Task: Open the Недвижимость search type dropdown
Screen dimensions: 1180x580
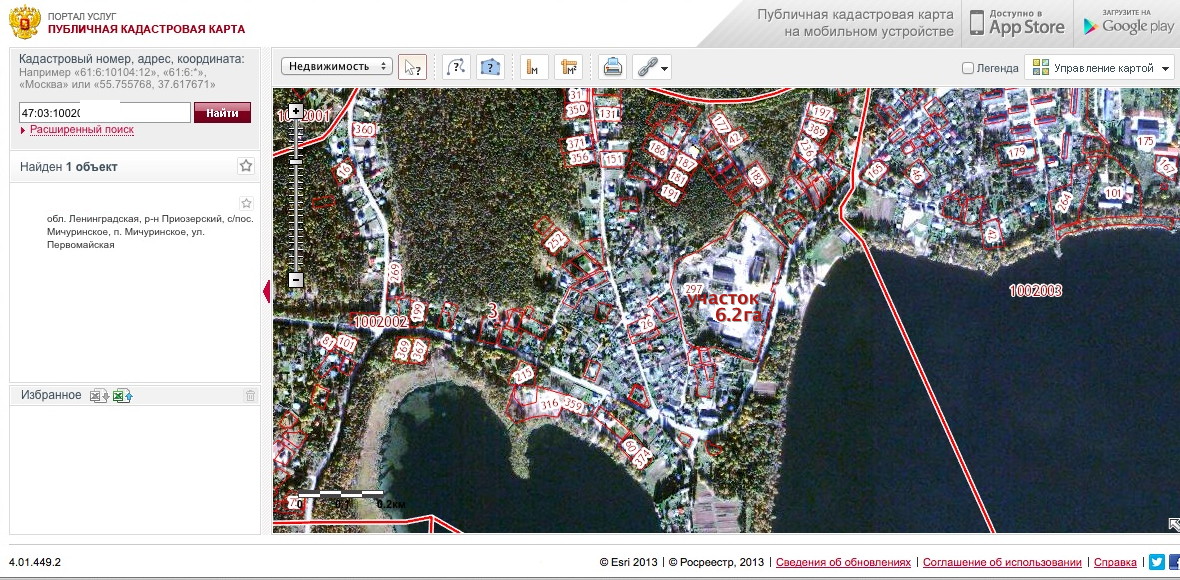Action: [337, 67]
